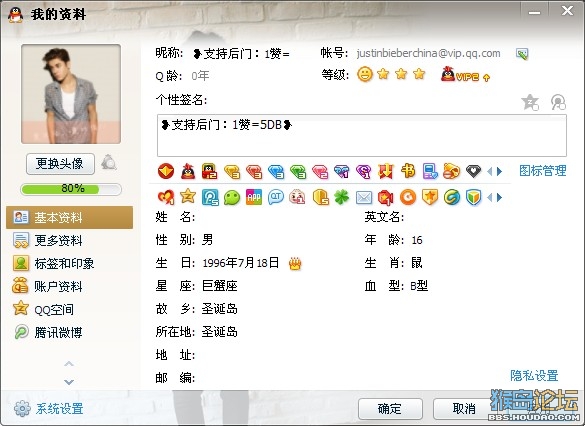Click the blue diamond level 3 badge
Screen dimensions: 585x426
276,172
